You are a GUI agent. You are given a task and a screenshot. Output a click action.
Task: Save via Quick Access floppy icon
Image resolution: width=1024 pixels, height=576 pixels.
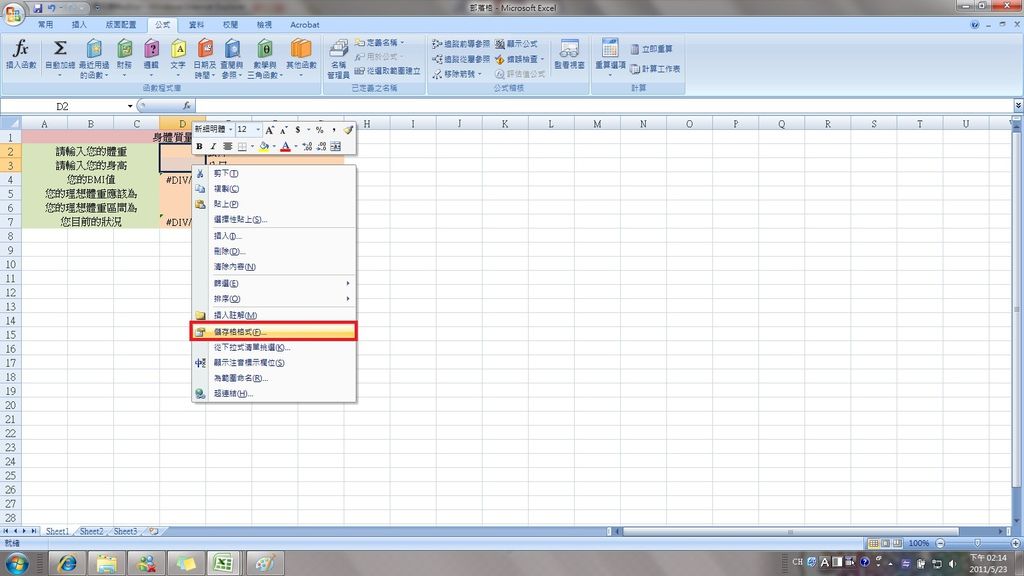(37, 8)
